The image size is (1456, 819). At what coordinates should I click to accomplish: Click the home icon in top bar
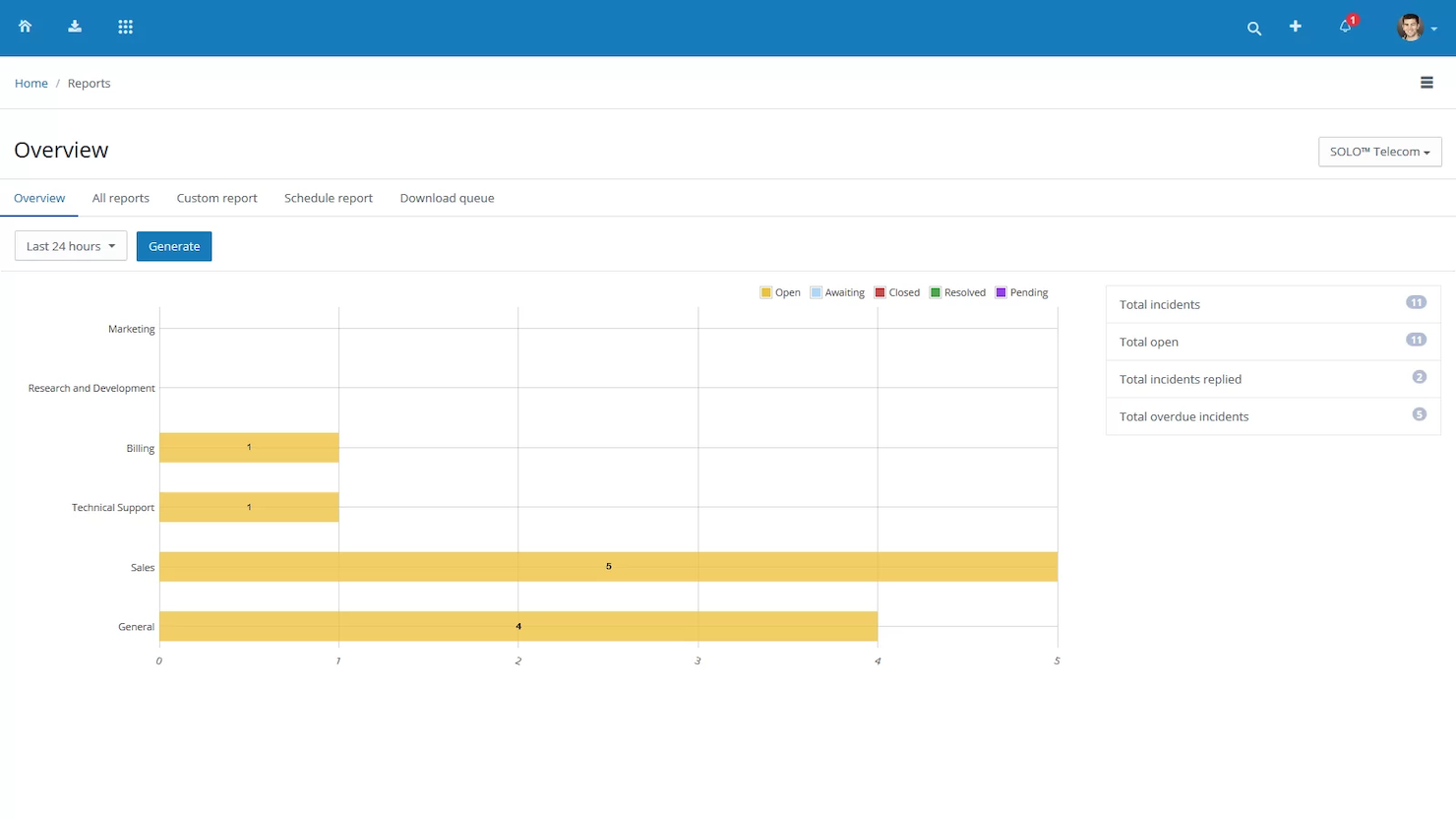26,27
